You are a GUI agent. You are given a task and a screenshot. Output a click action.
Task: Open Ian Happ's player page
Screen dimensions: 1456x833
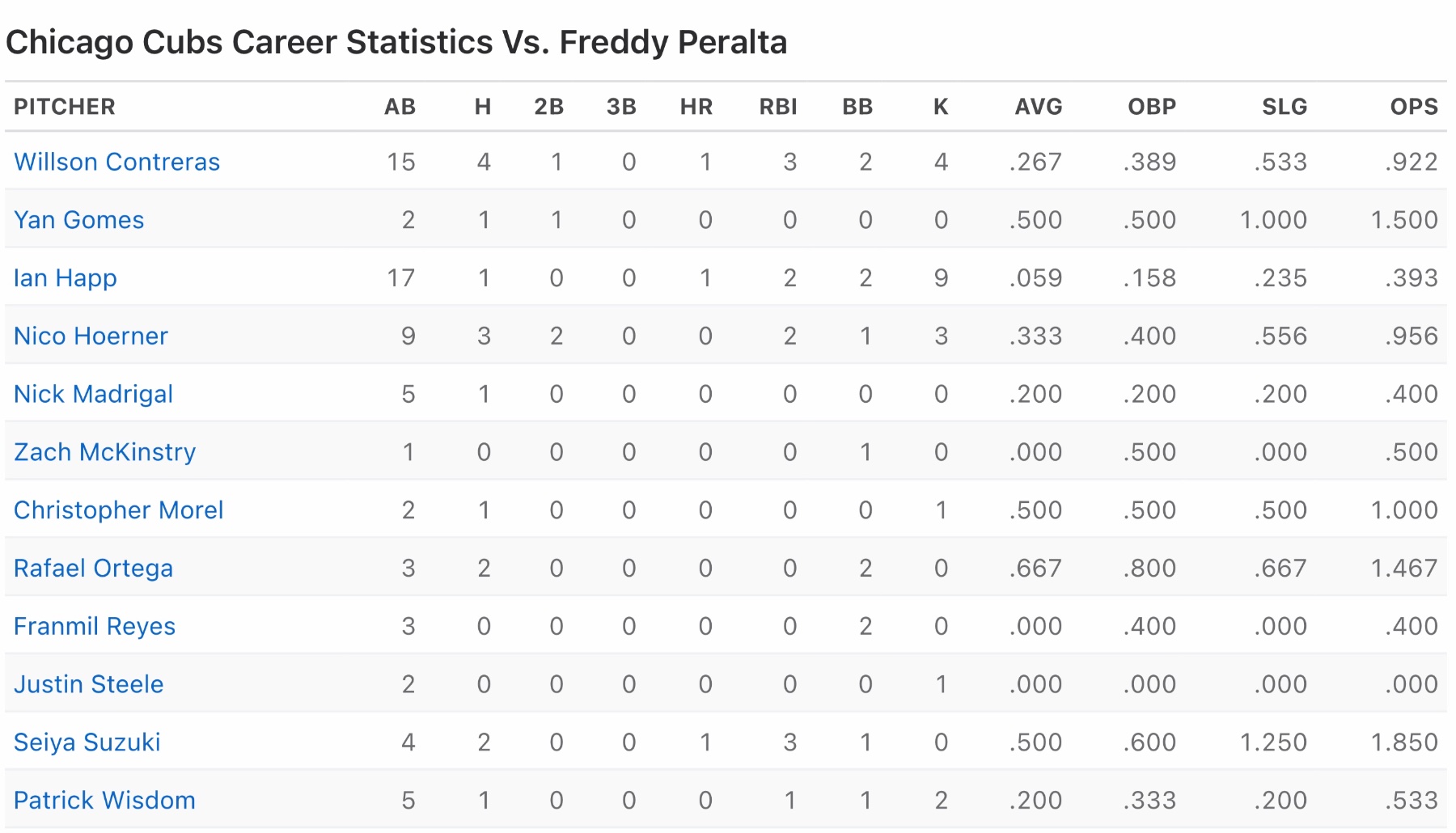tap(65, 278)
